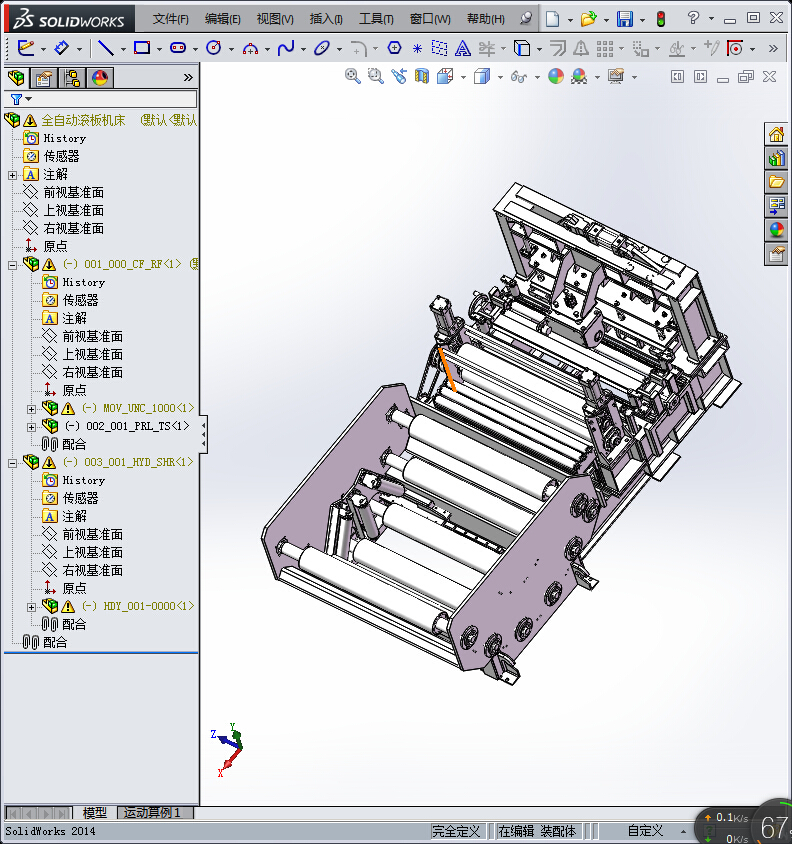
Task: Open the Design Library pane
Action: pos(776,158)
